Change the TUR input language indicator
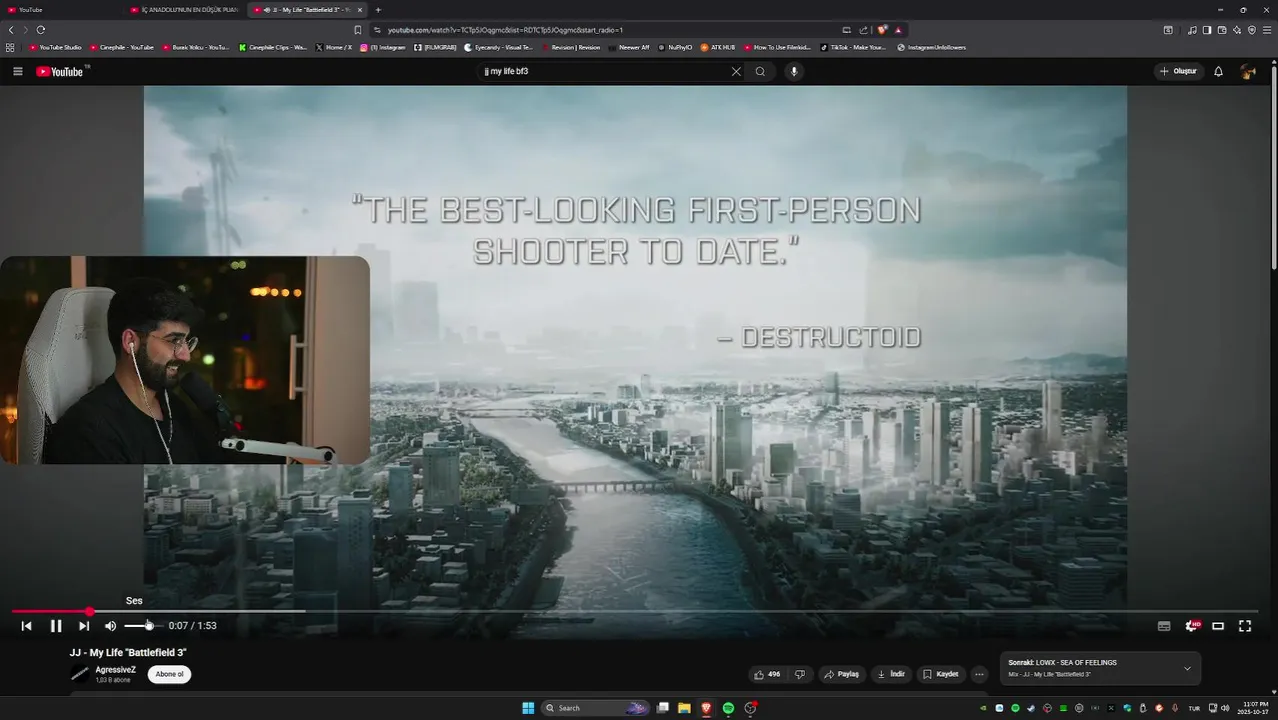Image resolution: width=1278 pixels, height=720 pixels. pyautogui.click(x=1194, y=708)
